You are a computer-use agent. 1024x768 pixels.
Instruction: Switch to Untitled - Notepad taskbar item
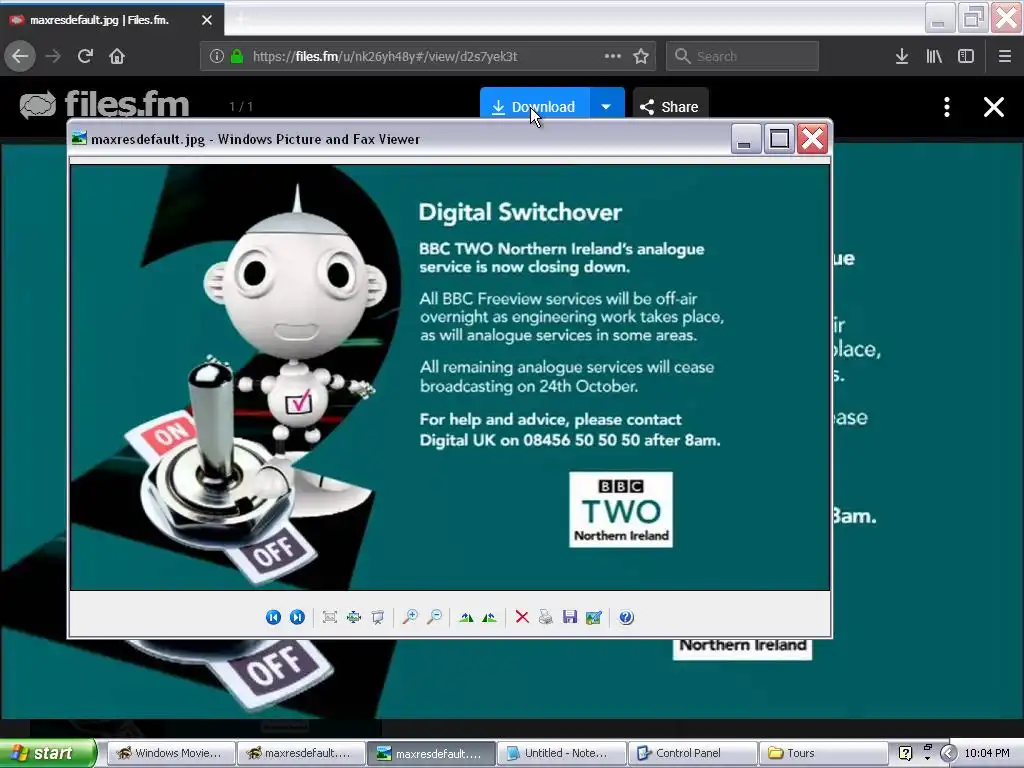coord(561,753)
